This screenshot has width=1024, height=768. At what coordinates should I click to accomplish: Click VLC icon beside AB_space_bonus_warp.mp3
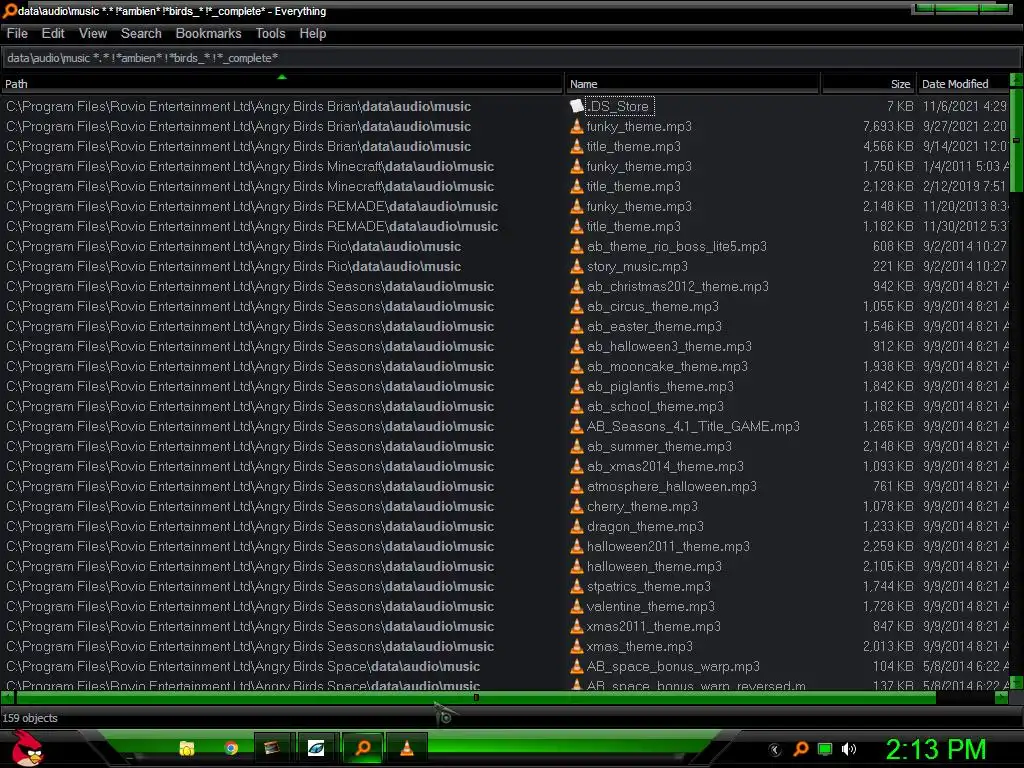(576, 666)
